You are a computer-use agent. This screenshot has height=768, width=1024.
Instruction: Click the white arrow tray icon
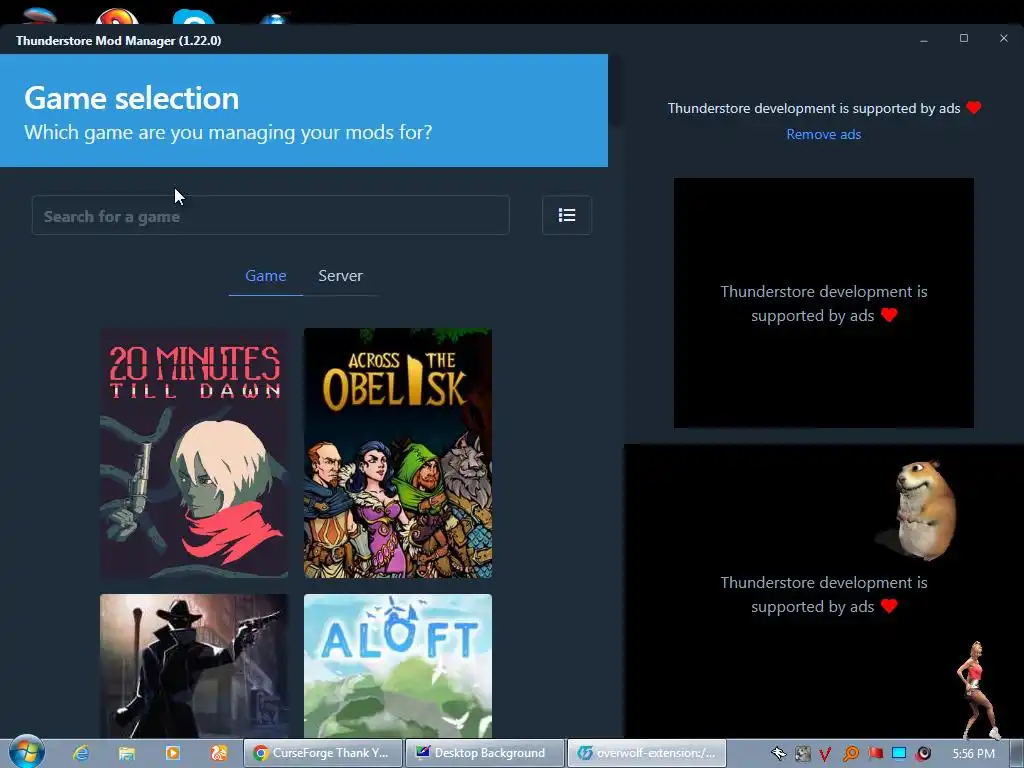[778, 754]
